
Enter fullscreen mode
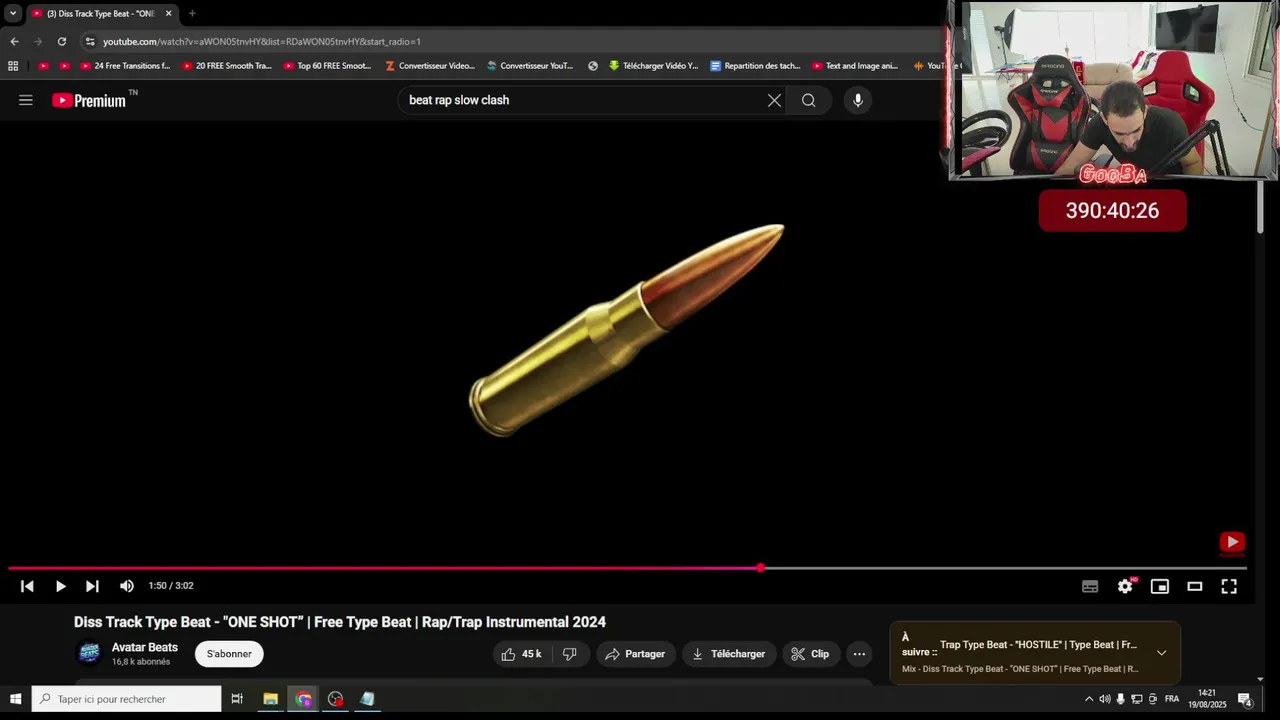point(1229,586)
